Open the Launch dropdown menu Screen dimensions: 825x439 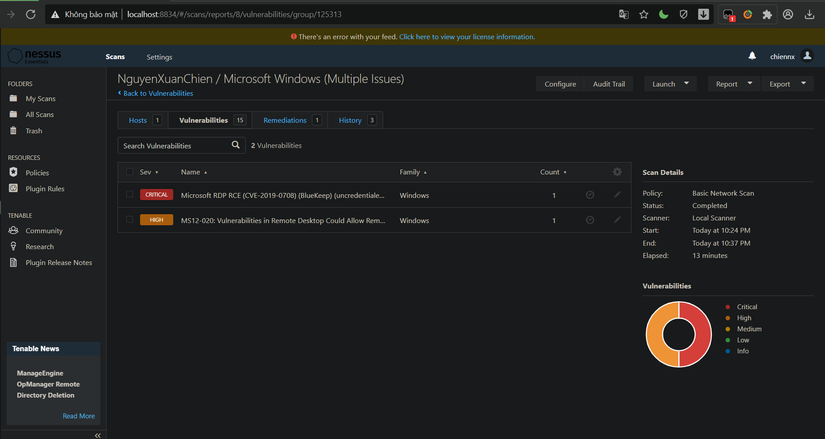(670, 84)
